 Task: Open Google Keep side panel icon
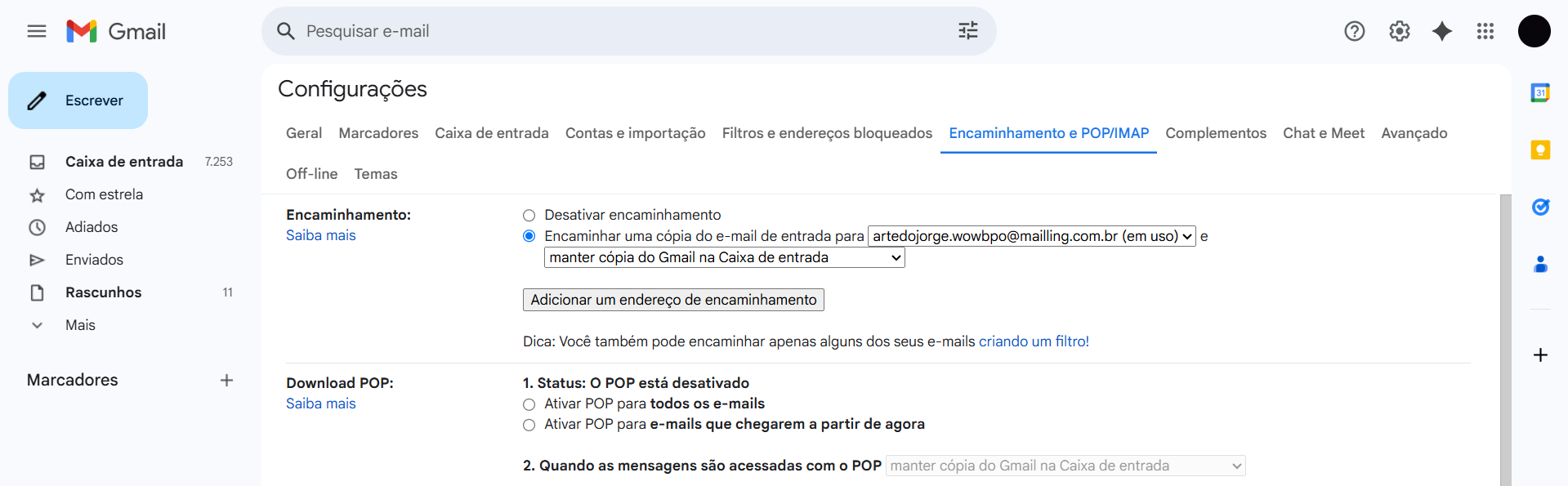click(1540, 150)
